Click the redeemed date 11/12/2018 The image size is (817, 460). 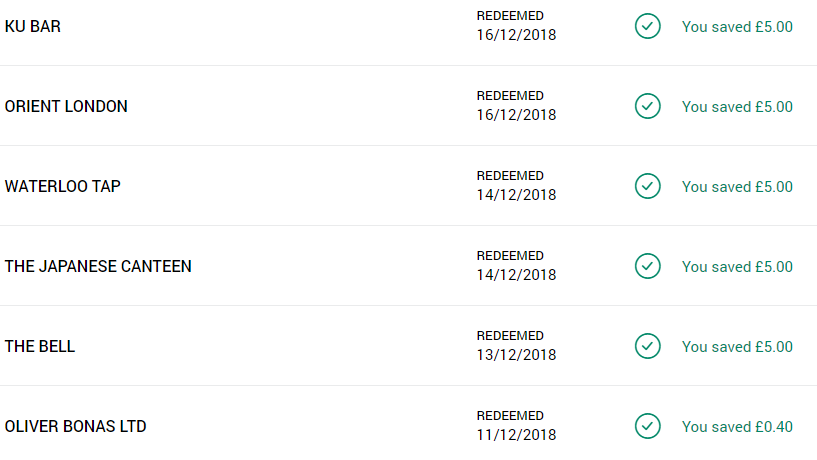point(516,434)
